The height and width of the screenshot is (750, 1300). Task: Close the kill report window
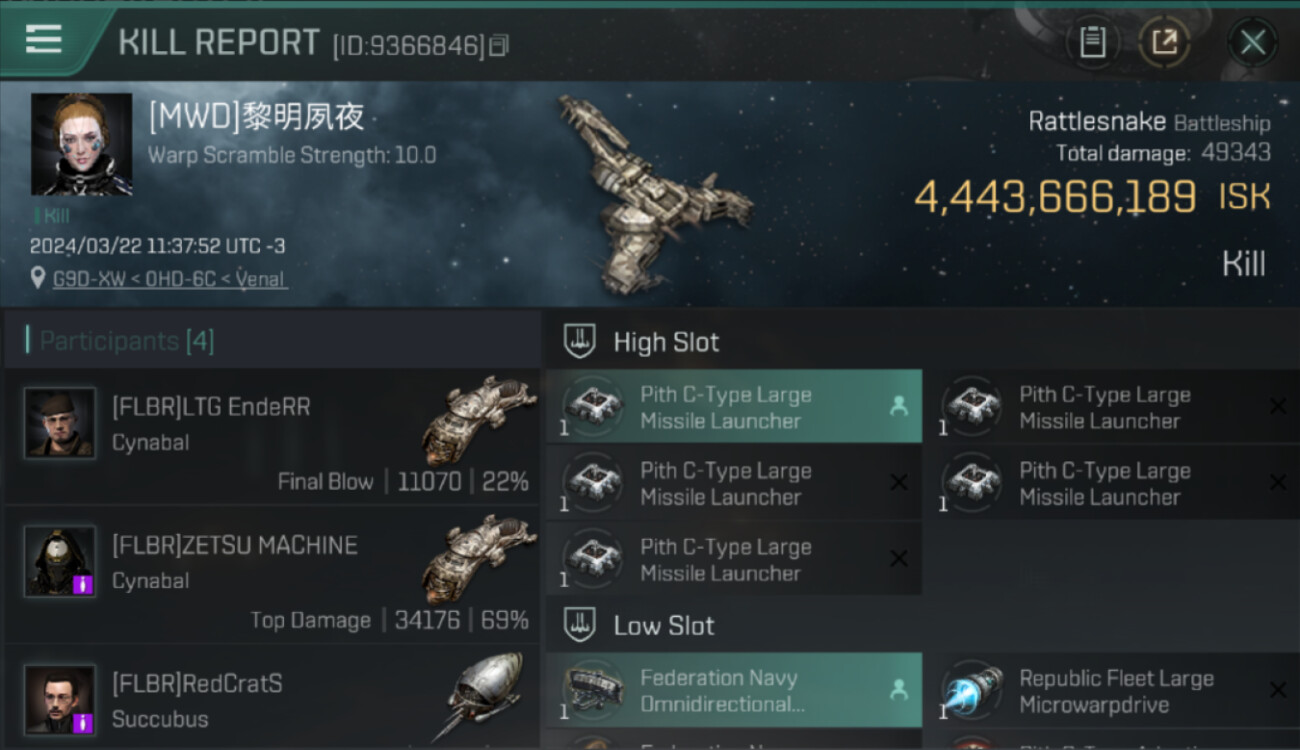coord(1252,42)
